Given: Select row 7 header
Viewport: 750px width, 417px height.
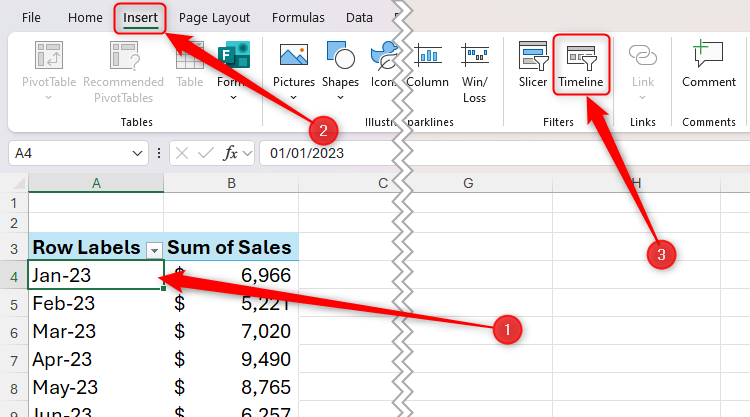Looking at the screenshot, I should coord(13,359).
